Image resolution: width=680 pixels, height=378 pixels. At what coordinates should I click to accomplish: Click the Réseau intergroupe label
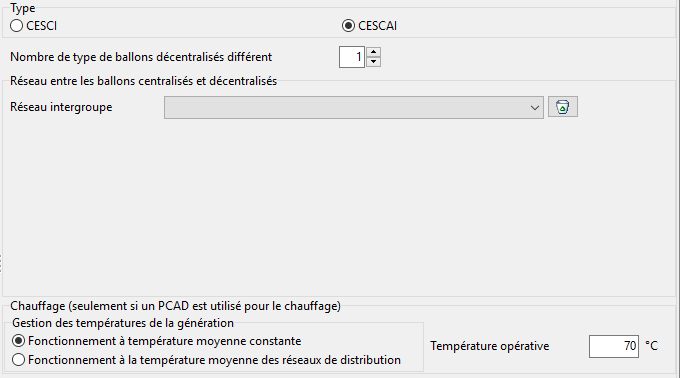[61, 107]
